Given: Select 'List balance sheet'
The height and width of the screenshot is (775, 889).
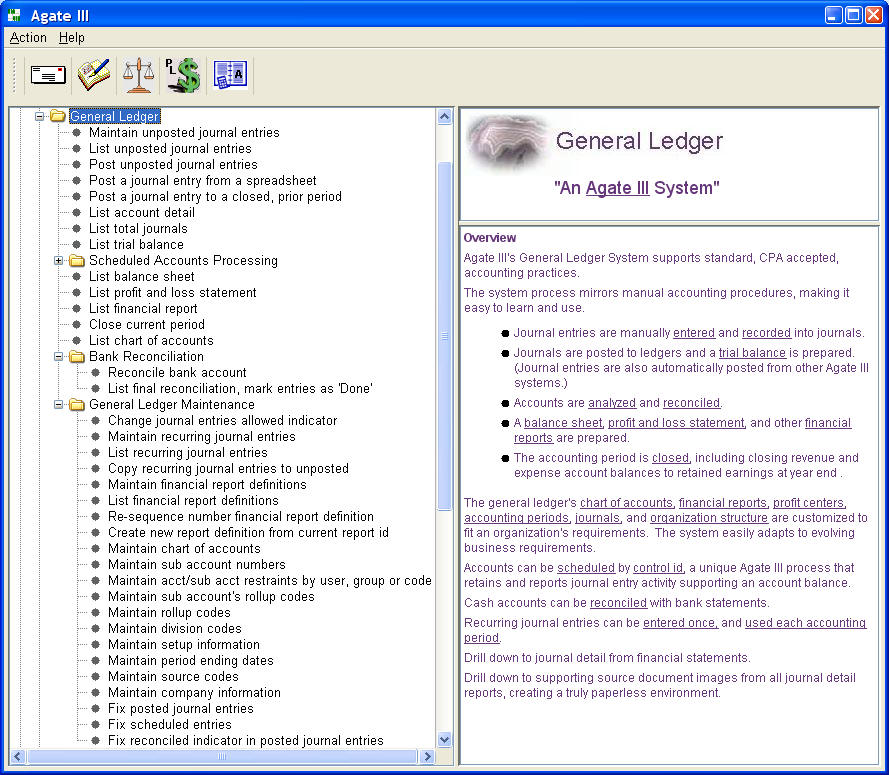Looking at the screenshot, I should click(142, 277).
